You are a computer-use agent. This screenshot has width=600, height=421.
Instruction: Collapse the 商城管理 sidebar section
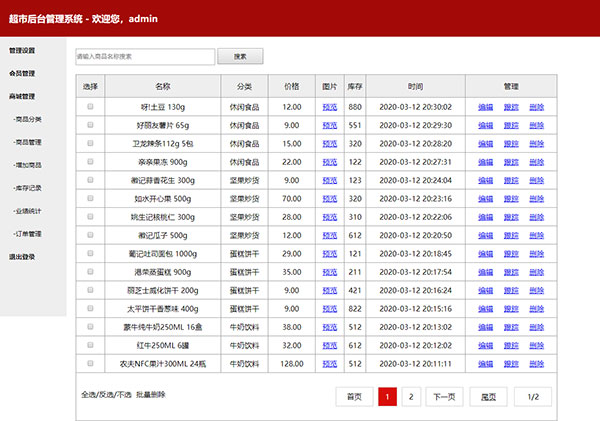coord(22,97)
